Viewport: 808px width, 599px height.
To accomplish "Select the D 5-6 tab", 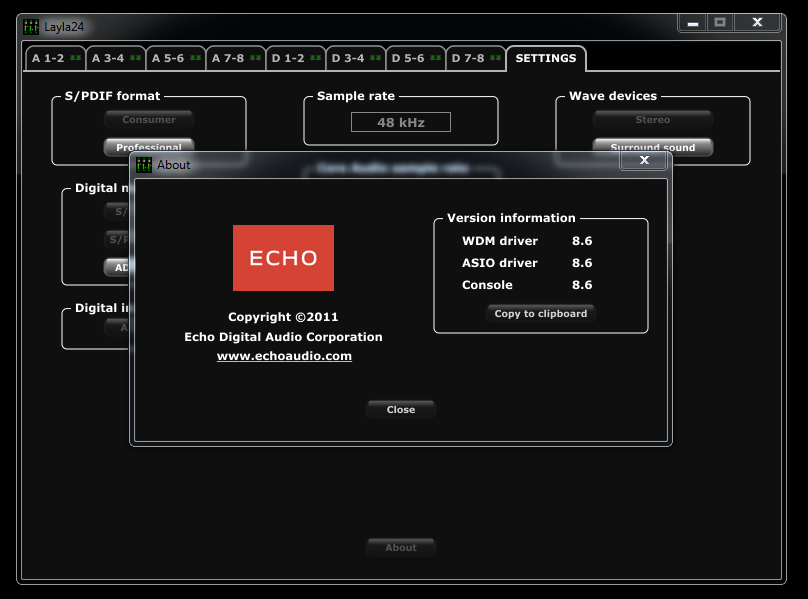I will (416, 58).
